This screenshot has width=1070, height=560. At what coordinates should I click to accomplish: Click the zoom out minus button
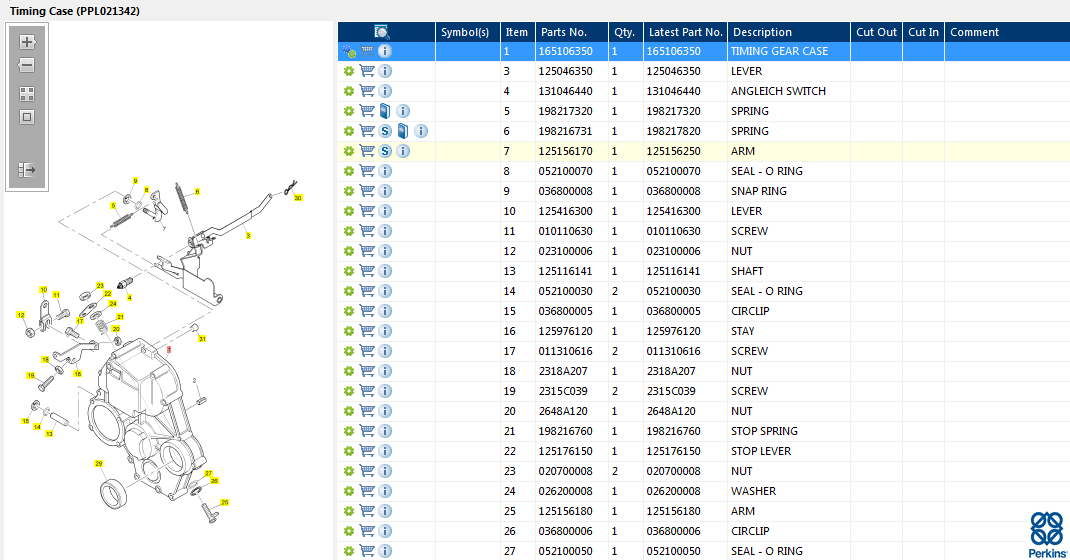27,65
